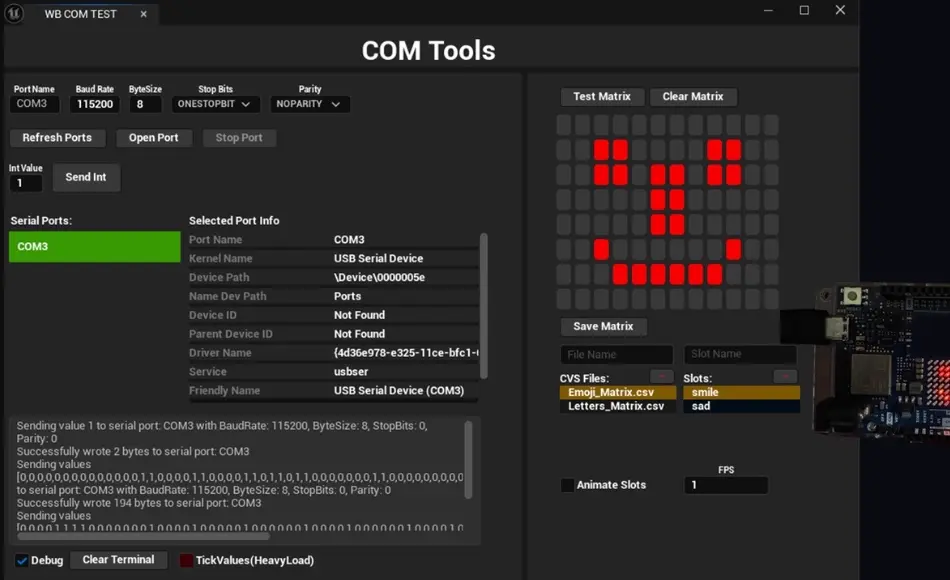
Task: Focus the Baud Rate input field
Action: 95,104
